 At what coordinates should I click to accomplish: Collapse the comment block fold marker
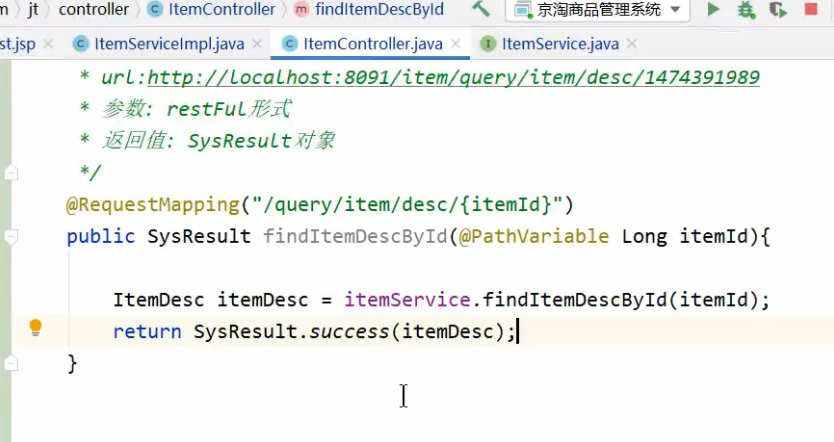click(x=11, y=173)
